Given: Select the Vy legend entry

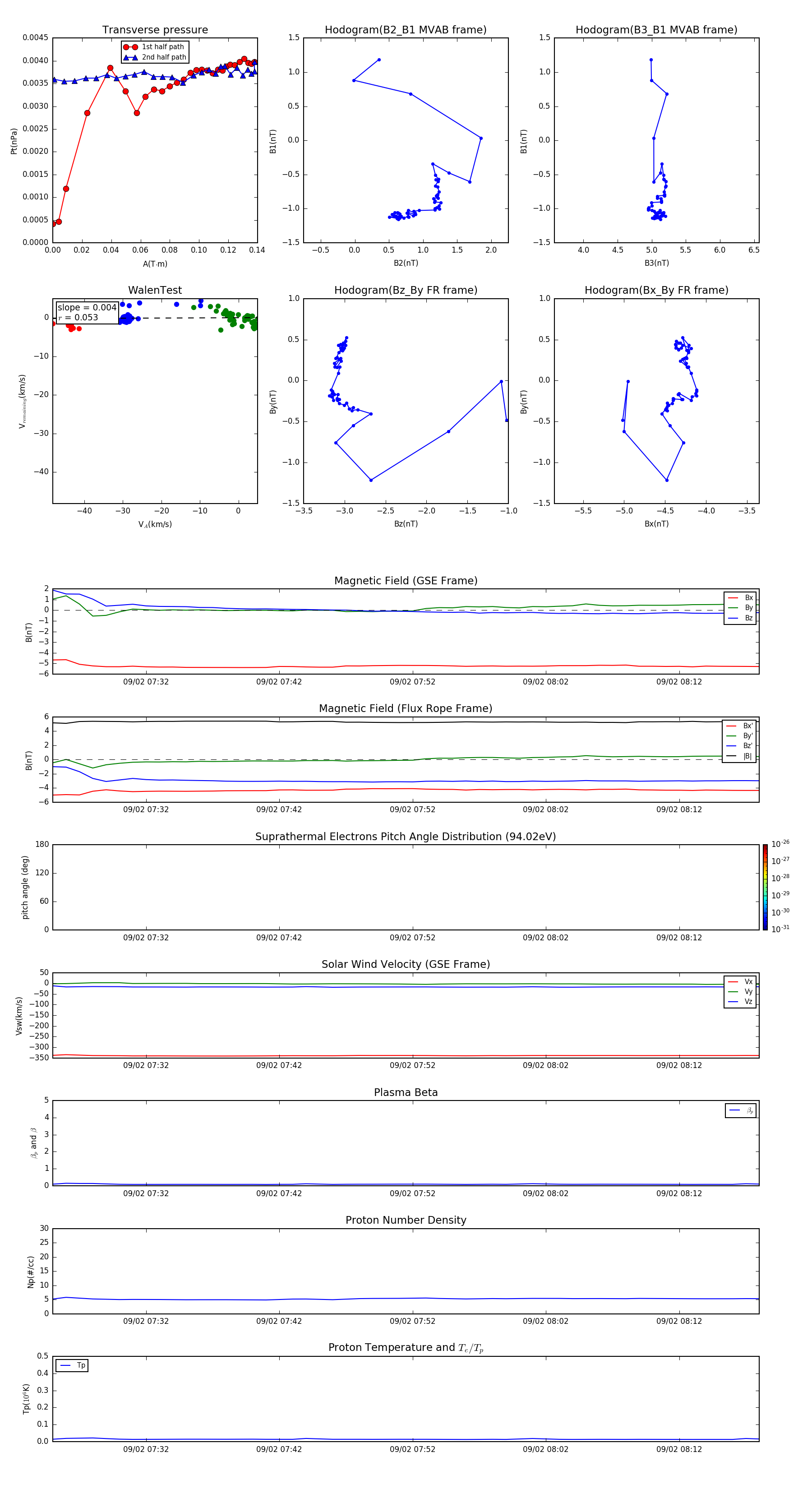Looking at the screenshot, I should pos(740,991).
